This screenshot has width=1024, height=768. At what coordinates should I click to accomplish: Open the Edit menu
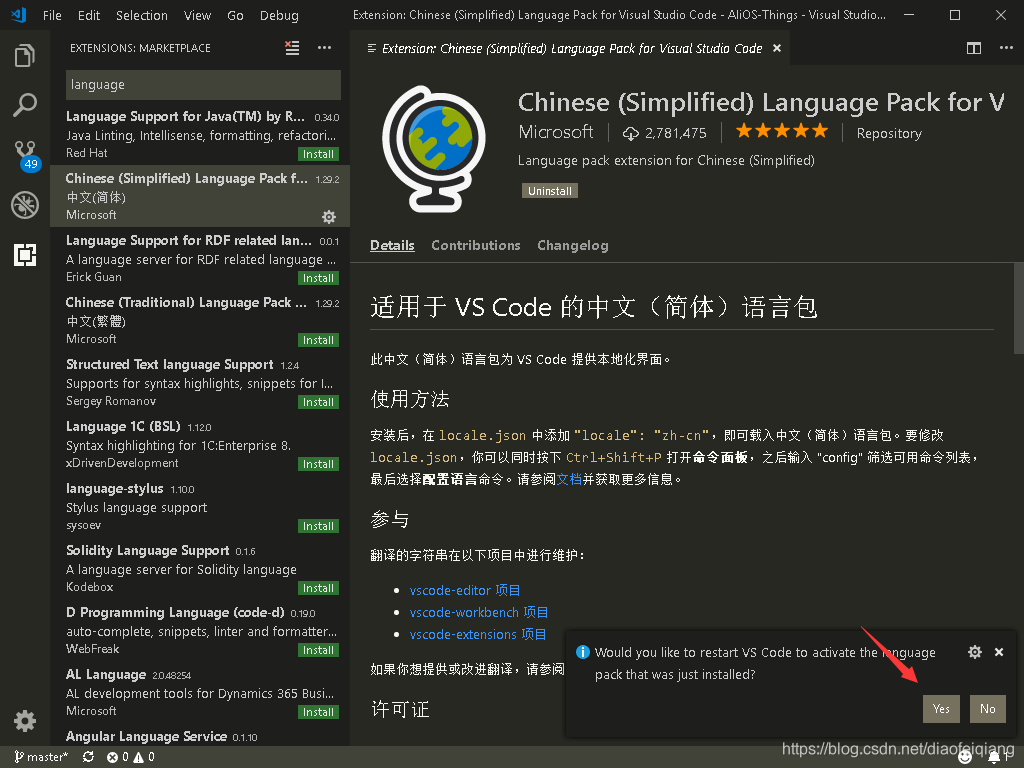[89, 15]
